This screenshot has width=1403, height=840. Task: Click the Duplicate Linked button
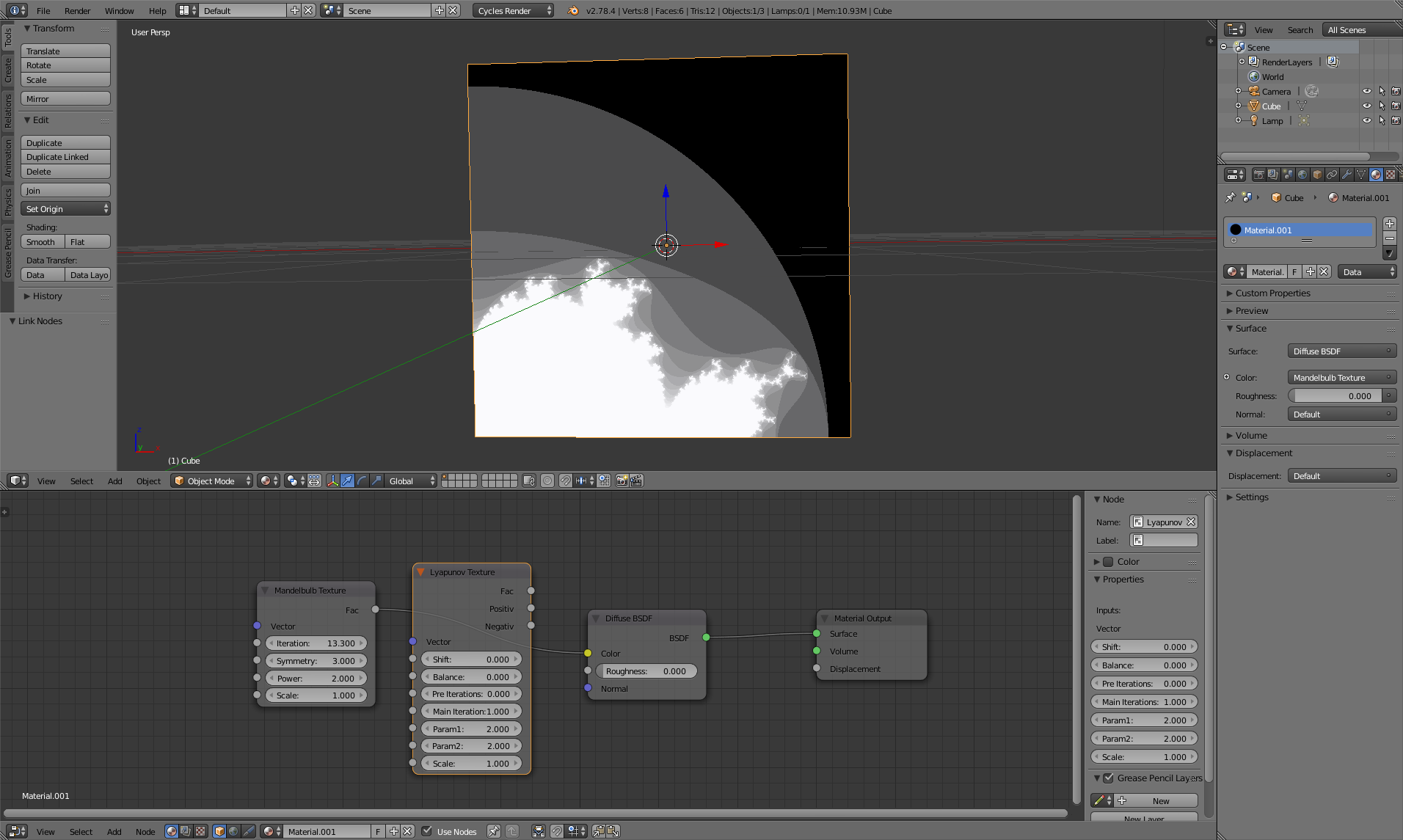65,157
